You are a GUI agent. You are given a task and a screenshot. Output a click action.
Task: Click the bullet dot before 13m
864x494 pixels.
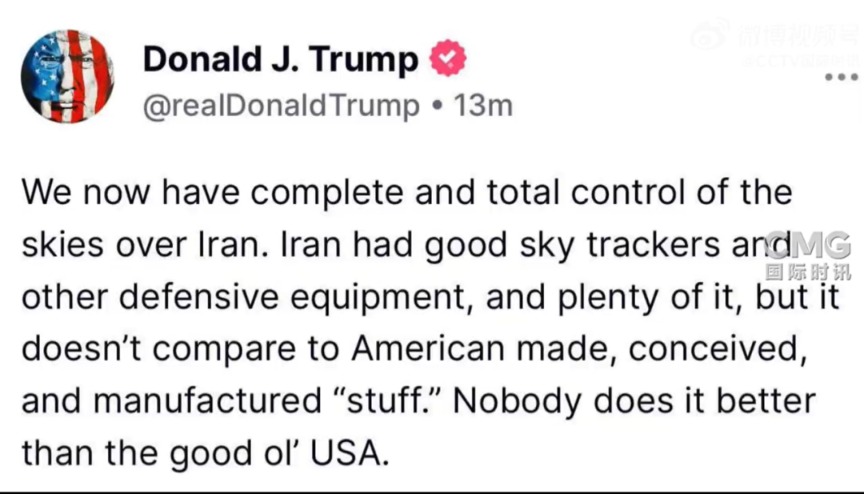tap(436, 106)
